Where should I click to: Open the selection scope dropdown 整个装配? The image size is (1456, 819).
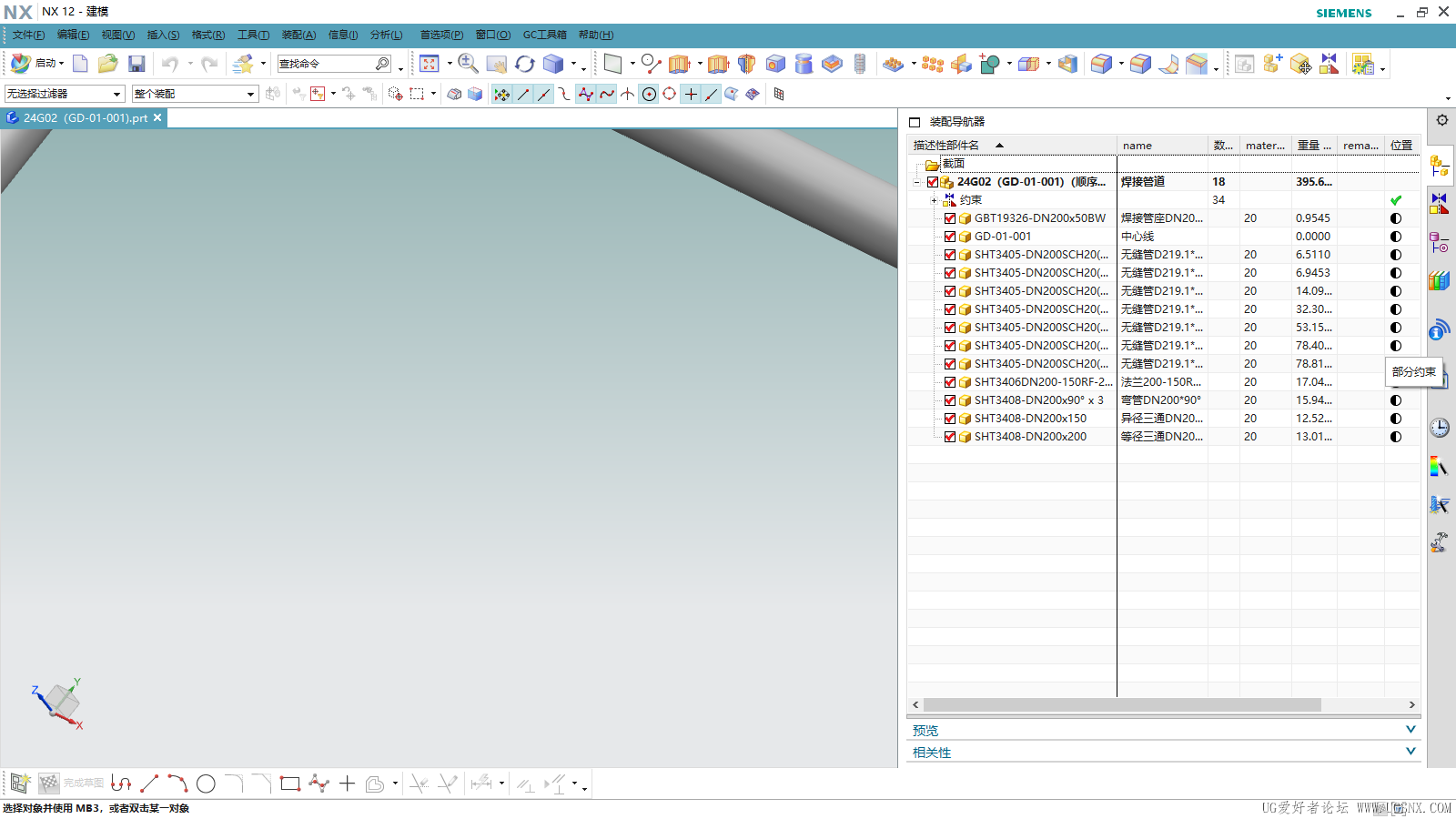pyautogui.click(x=195, y=94)
